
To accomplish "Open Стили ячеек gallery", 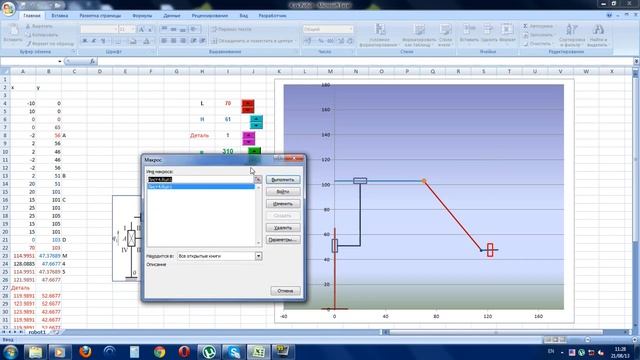I will pyautogui.click(x=445, y=35).
